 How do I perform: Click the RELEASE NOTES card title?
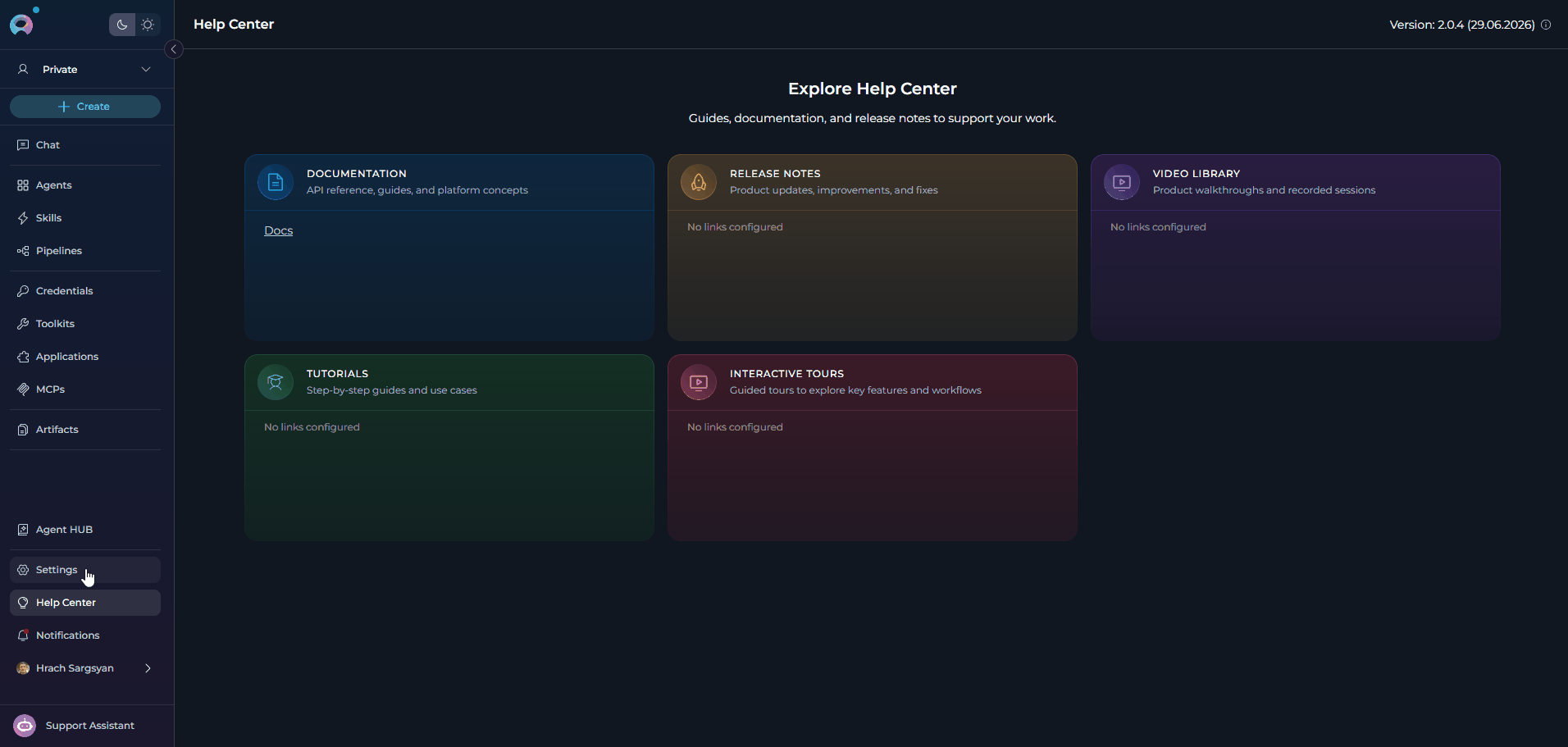775,174
